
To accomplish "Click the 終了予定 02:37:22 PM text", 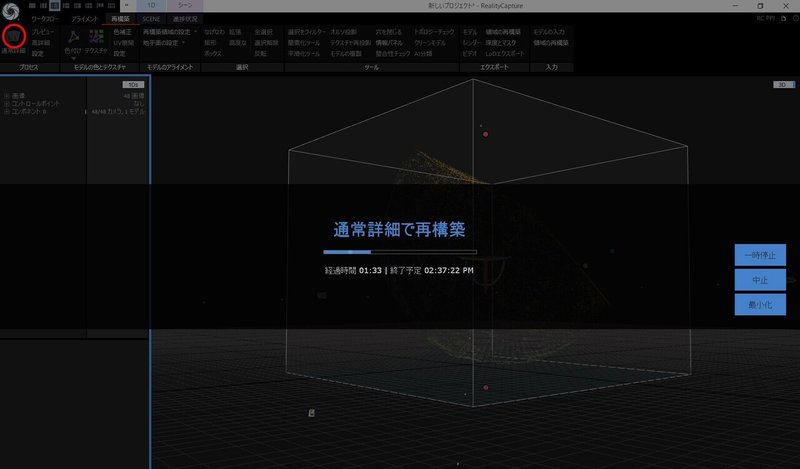I will click(432, 270).
